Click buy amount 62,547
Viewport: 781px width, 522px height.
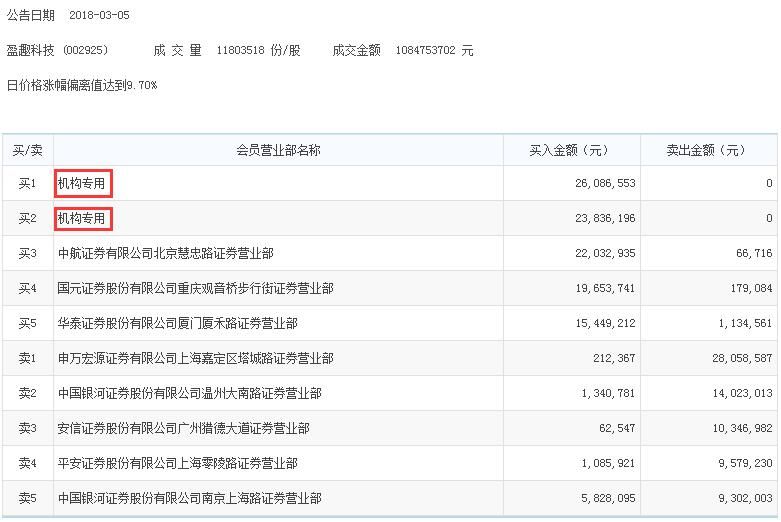(617, 428)
